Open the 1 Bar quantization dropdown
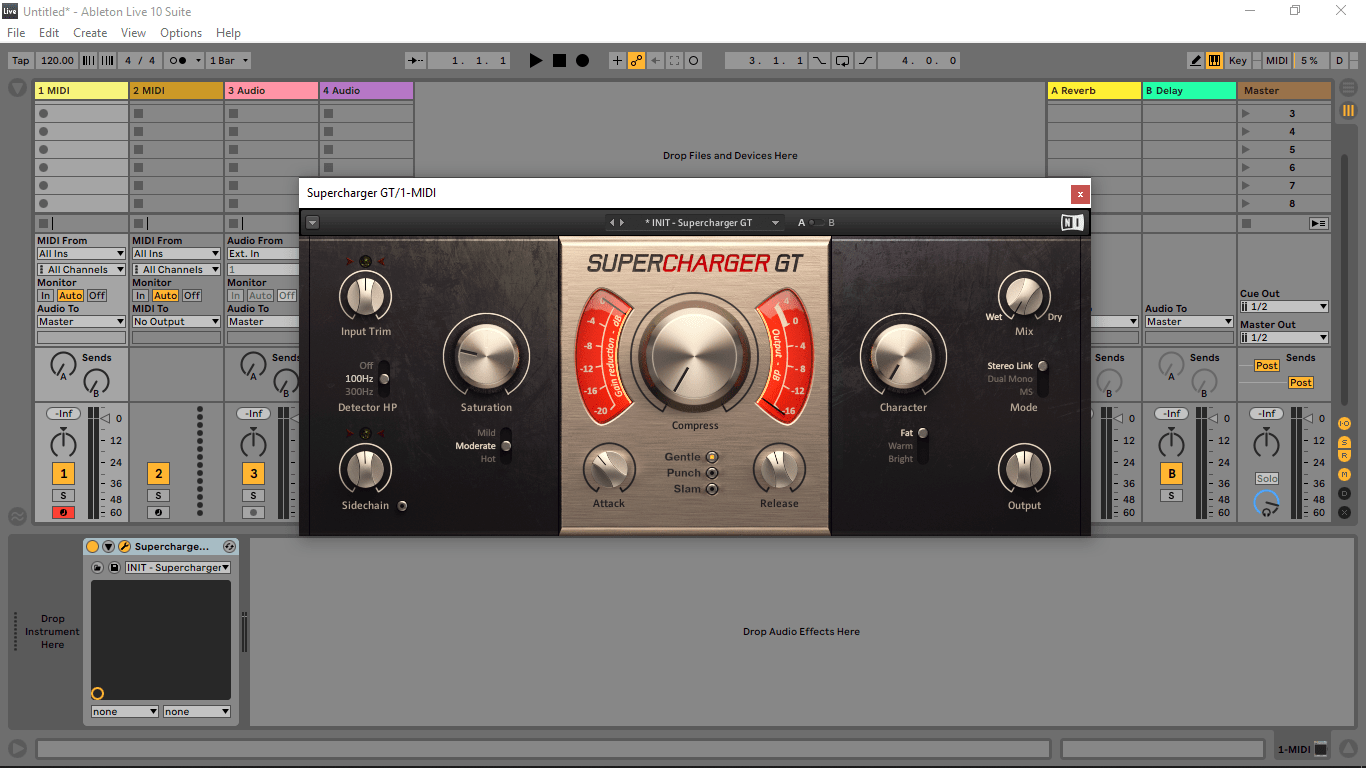Screen dimensions: 1366x768 [228, 61]
